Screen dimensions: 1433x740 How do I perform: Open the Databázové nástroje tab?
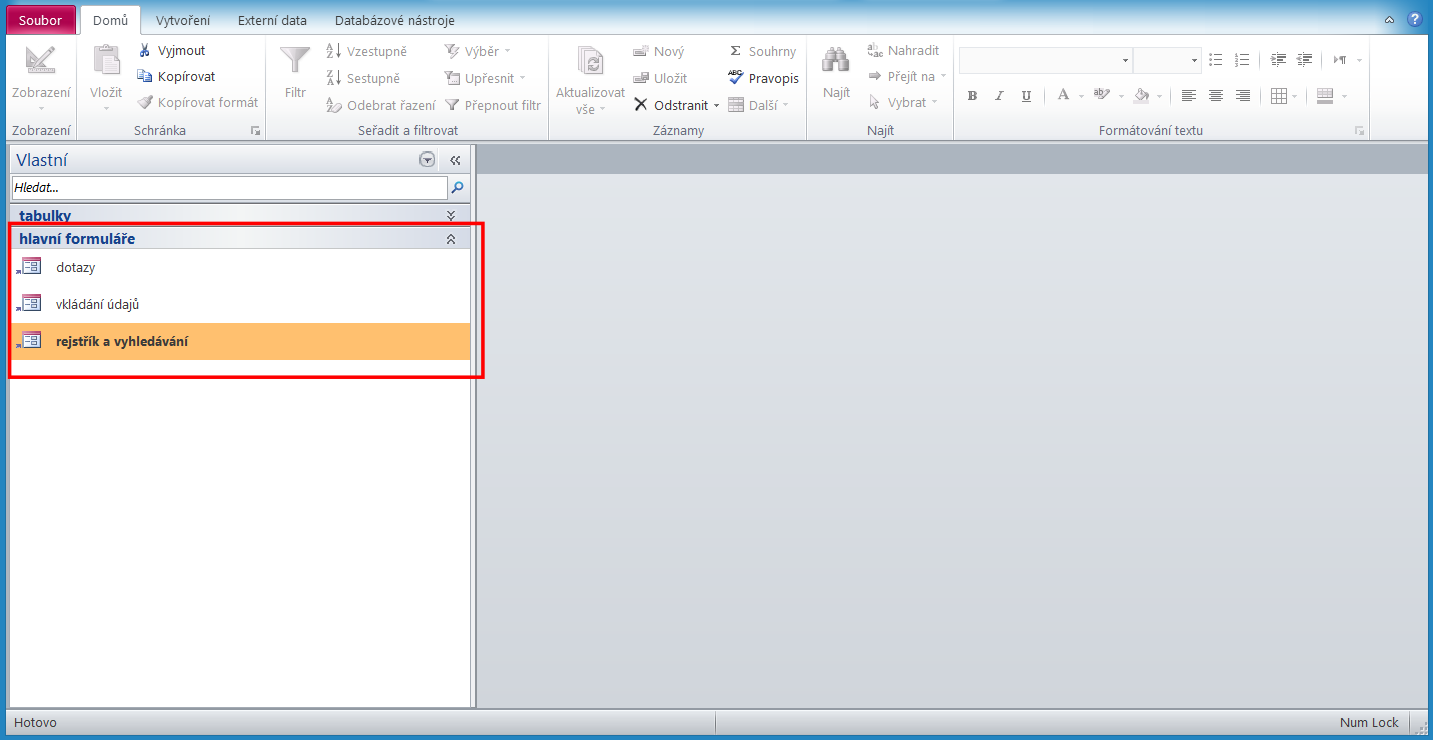pyautogui.click(x=394, y=20)
